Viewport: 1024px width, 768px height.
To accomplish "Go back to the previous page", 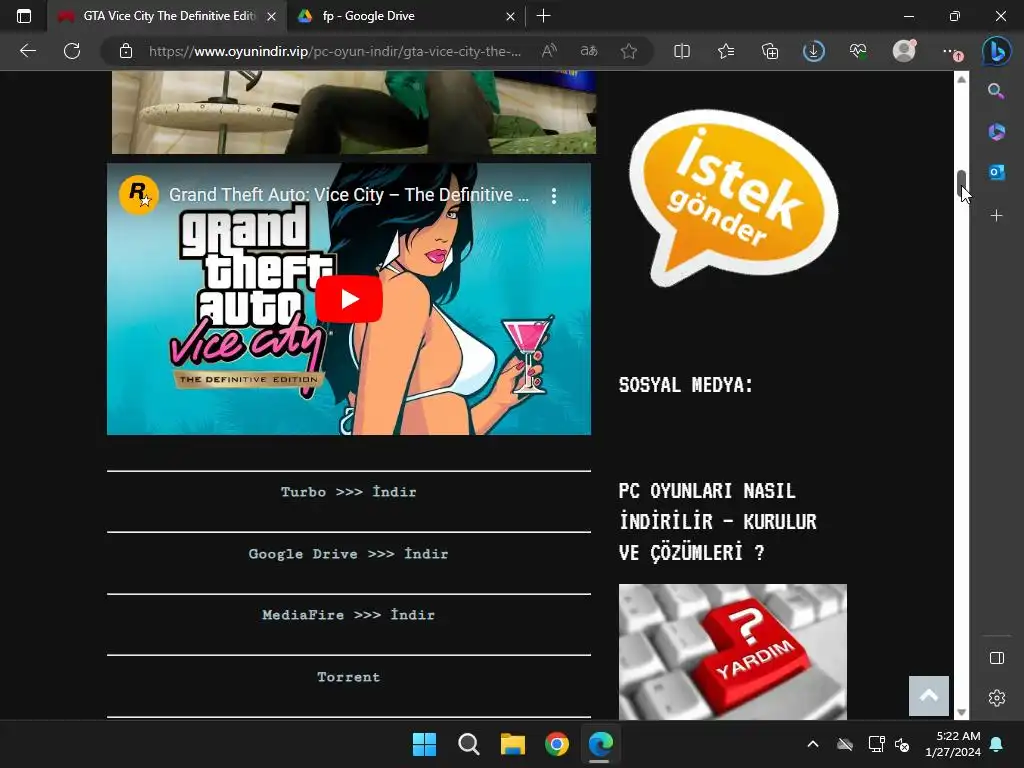I will 27,51.
